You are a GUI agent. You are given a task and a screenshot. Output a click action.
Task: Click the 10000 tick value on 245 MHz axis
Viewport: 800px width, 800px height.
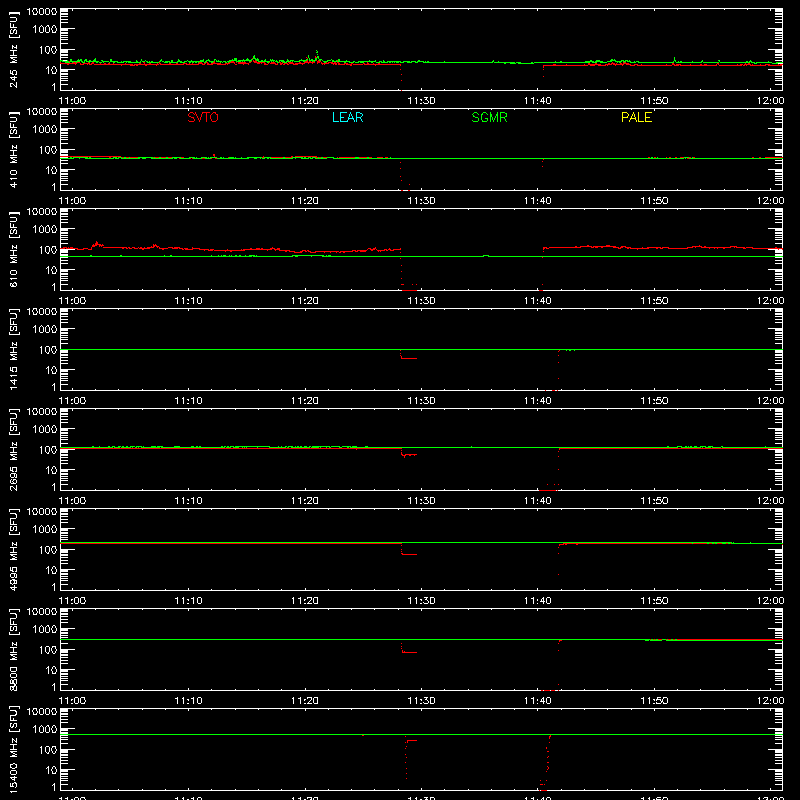[x=42, y=12]
